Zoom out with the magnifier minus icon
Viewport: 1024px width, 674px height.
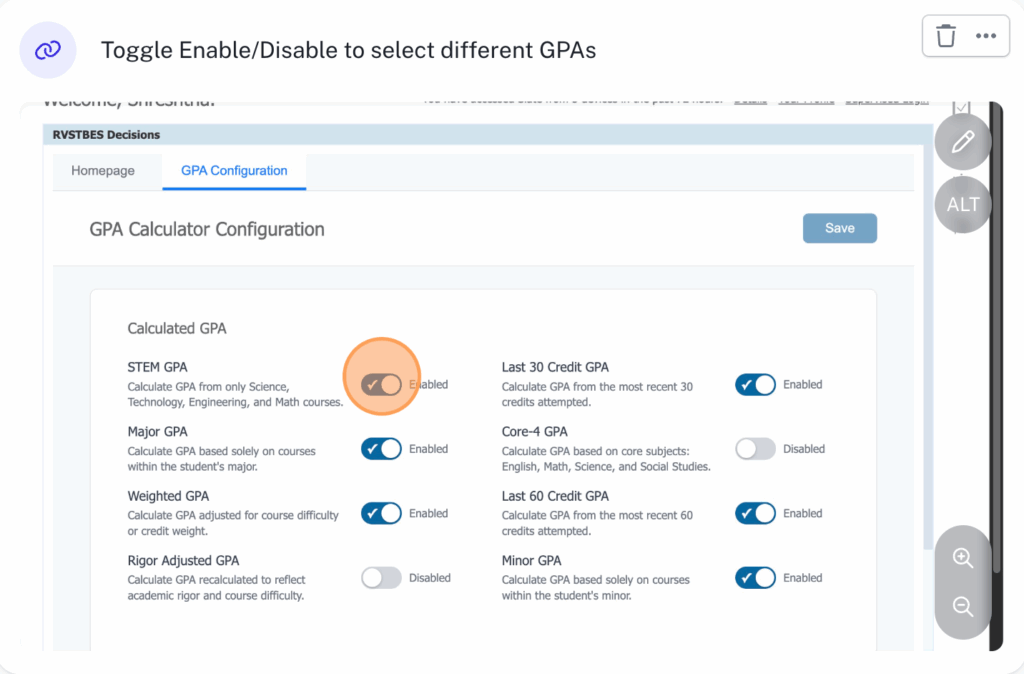pyautogui.click(x=963, y=607)
